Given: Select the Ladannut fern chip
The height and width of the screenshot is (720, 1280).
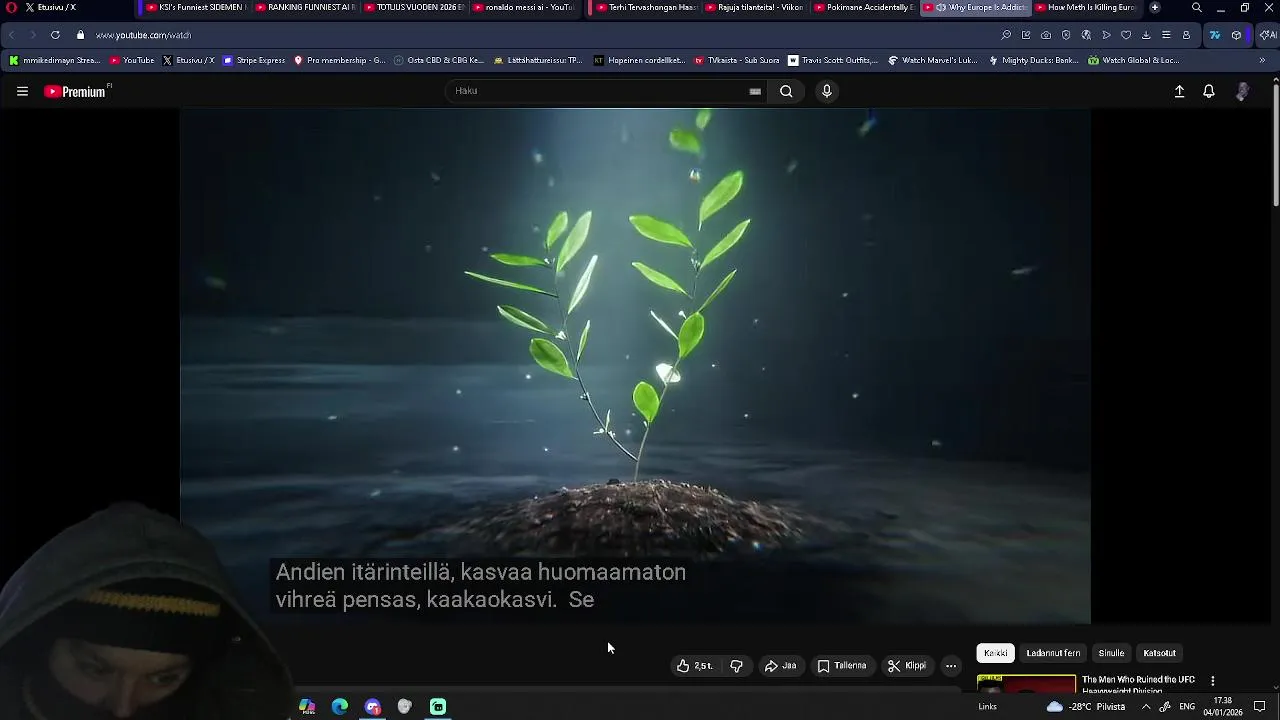Looking at the screenshot, I should (x=1053, y=653).
